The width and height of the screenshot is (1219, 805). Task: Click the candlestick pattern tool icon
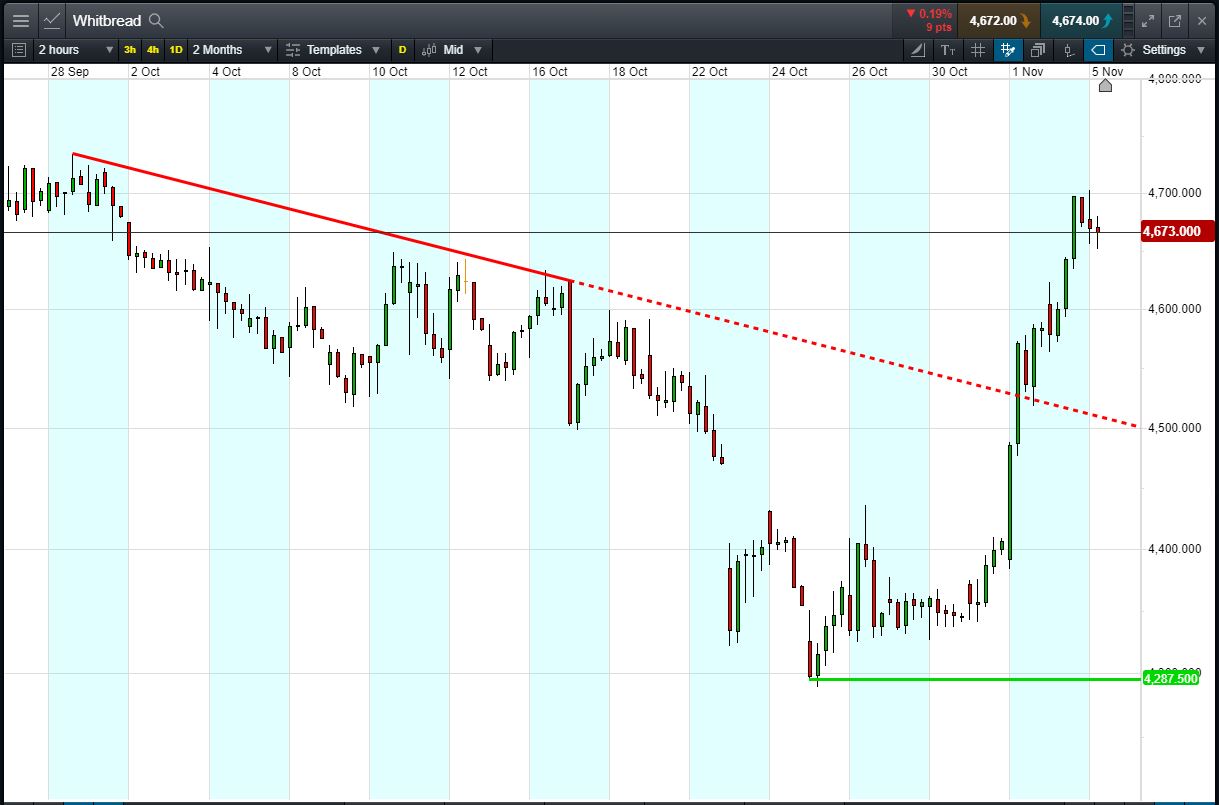pos(1068,50)
